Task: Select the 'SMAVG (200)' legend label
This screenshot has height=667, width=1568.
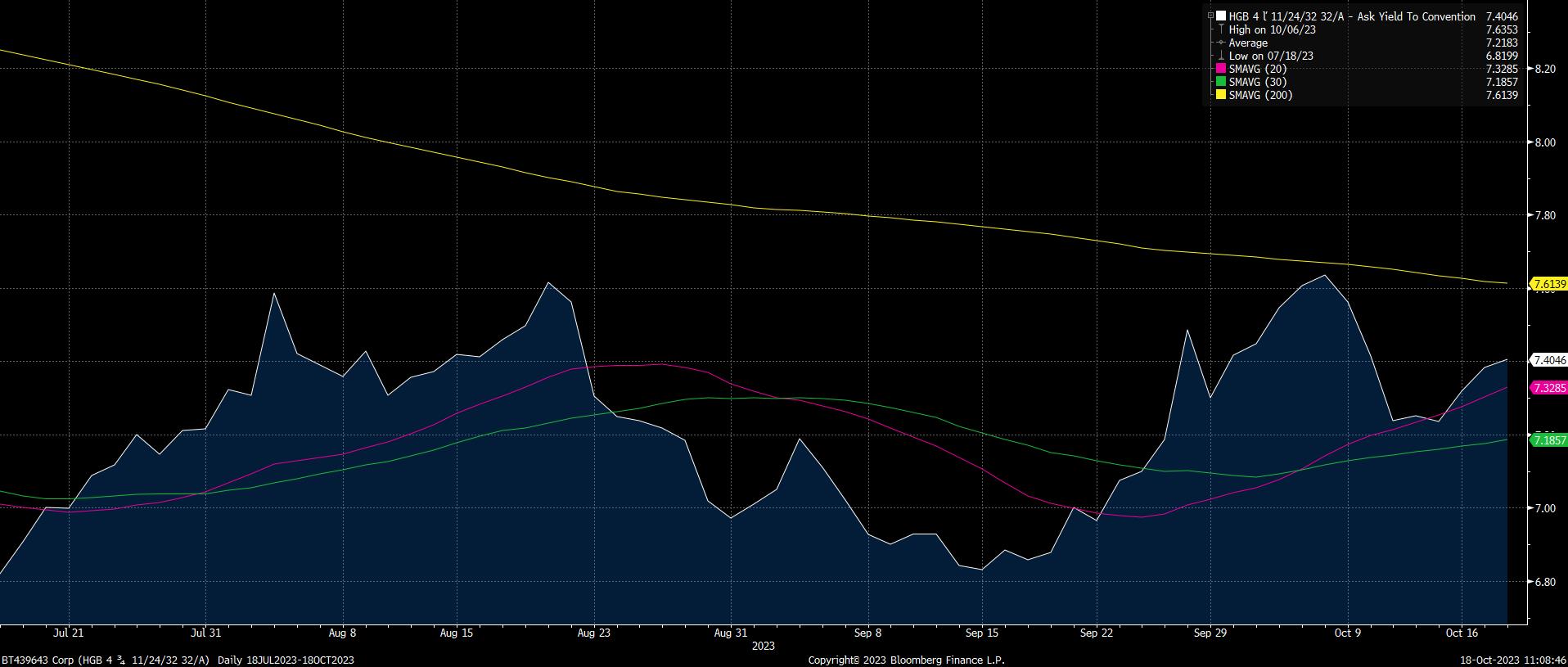Action: click(x=1261, y=95)
